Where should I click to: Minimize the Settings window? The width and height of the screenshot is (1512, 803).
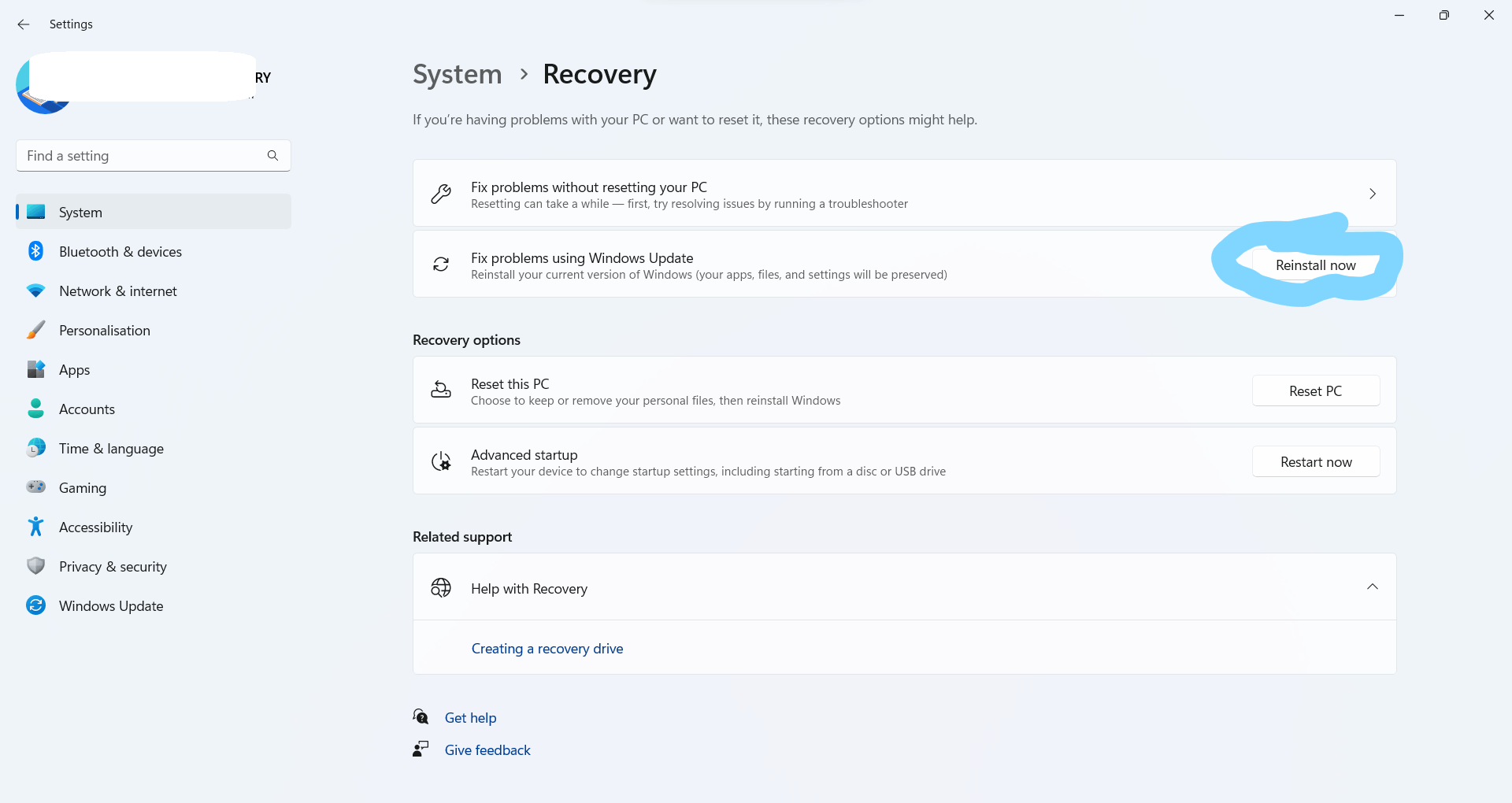[x=1399, y=15]
